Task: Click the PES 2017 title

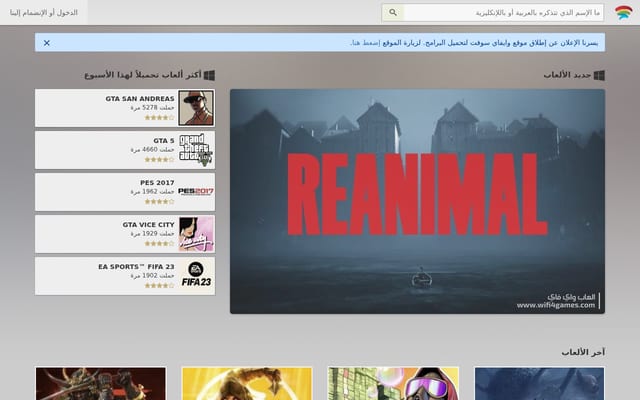Action: [x=157, y=183]
